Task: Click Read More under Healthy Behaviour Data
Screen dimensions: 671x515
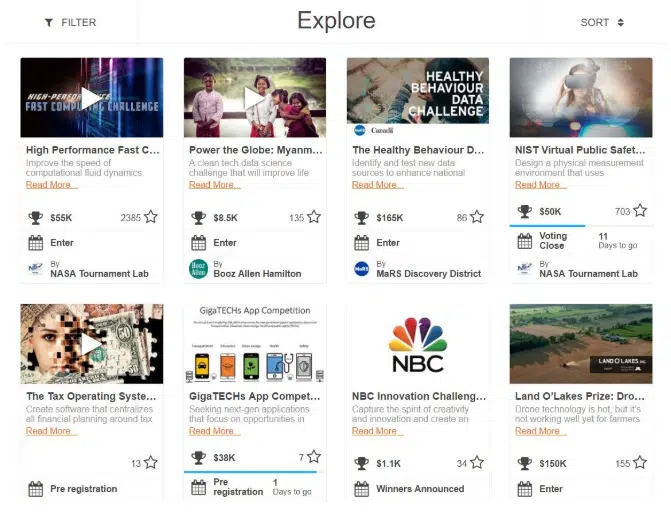Action: pos(378,185)
